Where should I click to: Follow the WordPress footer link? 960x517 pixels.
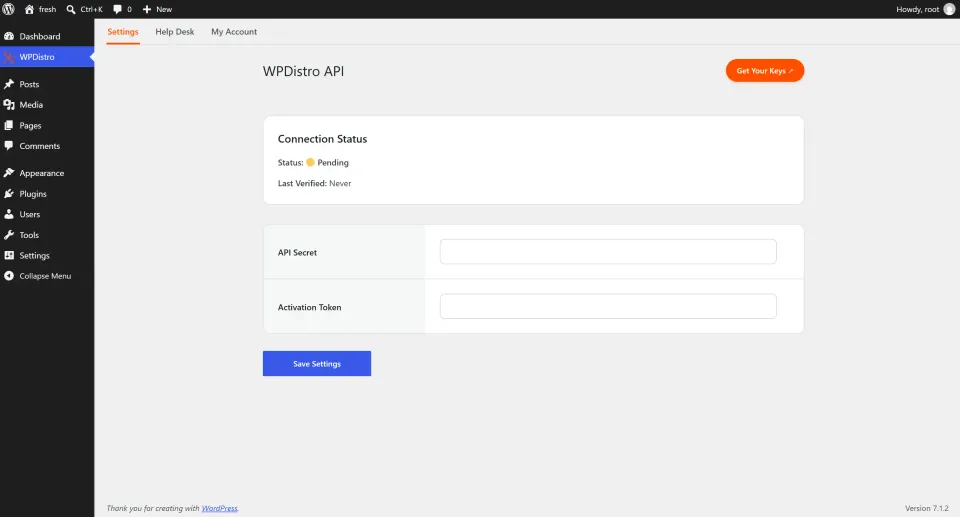[219, 508]
